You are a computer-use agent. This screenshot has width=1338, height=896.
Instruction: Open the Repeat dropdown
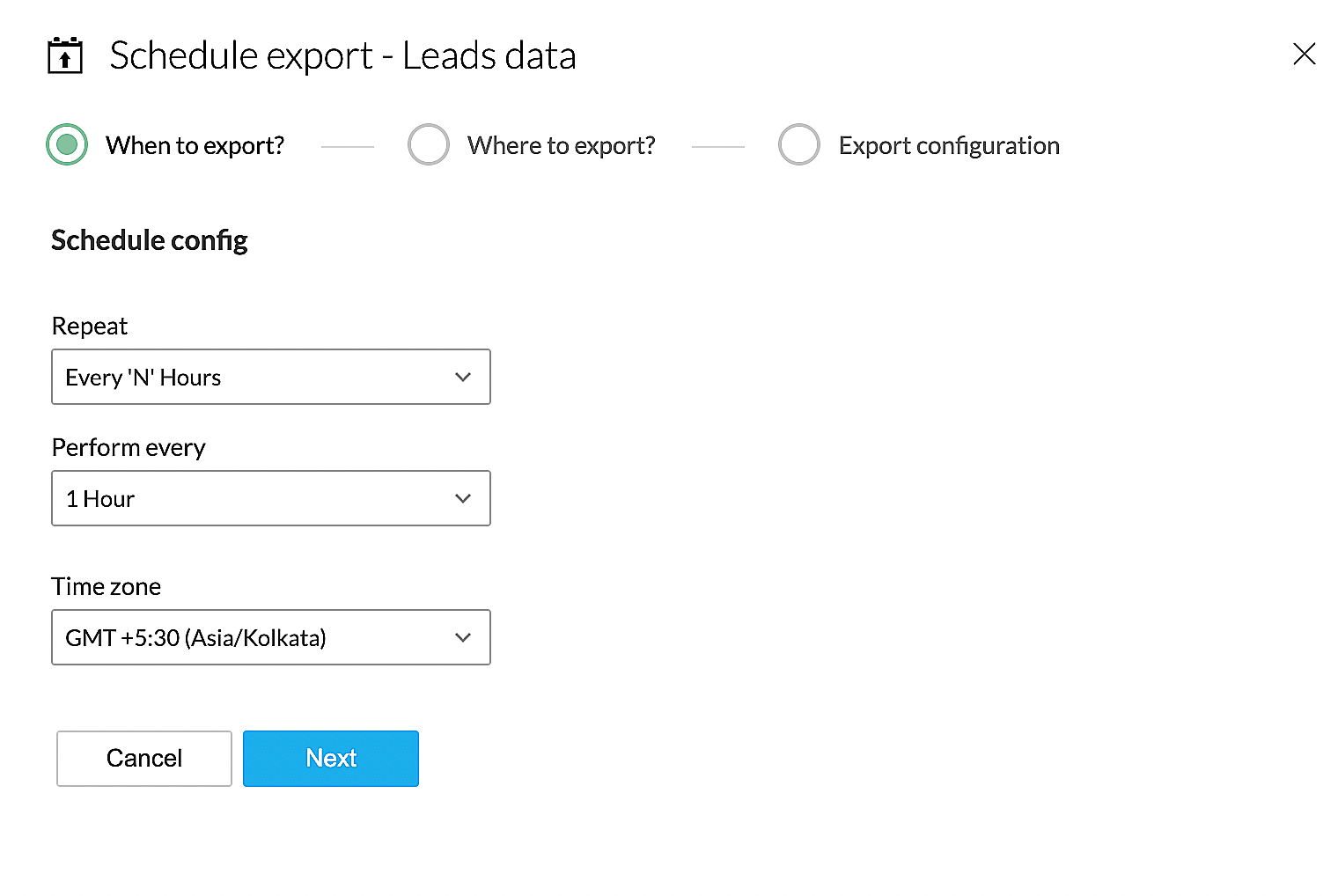click(270, 378)
